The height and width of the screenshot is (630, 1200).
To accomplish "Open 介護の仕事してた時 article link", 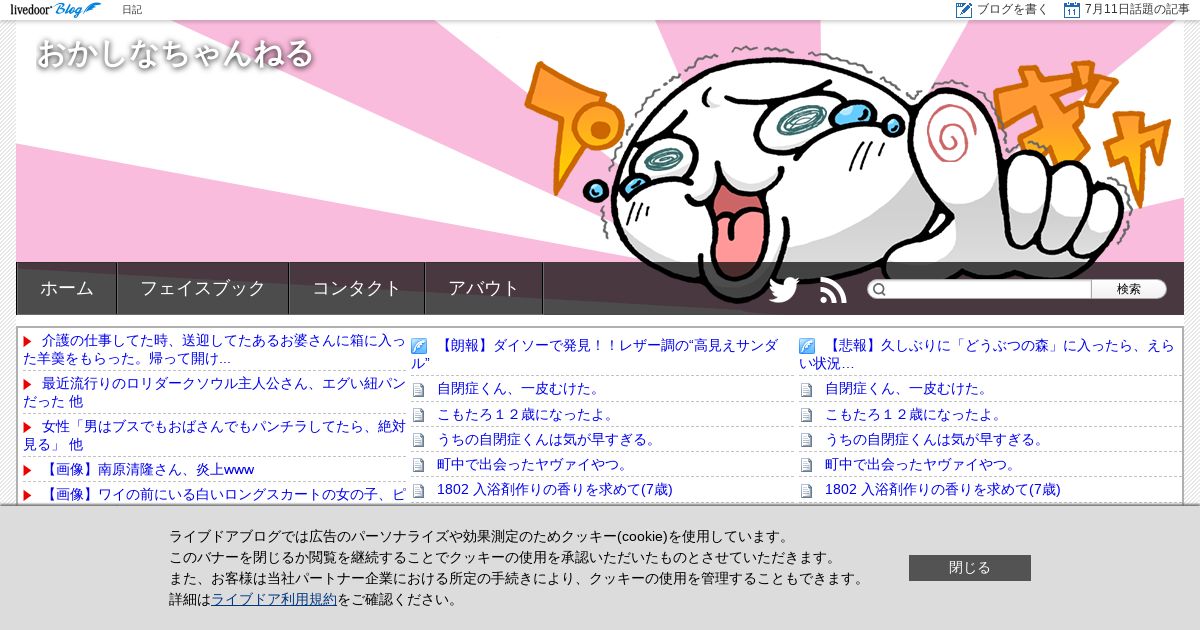I will (x=214, y=349).
